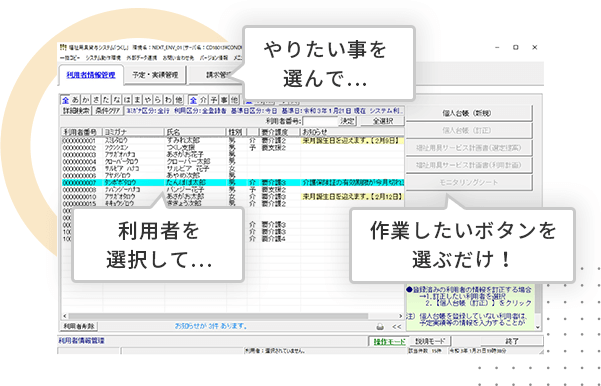
Task: Sort by the おしらせ column header
Action: 352,132
